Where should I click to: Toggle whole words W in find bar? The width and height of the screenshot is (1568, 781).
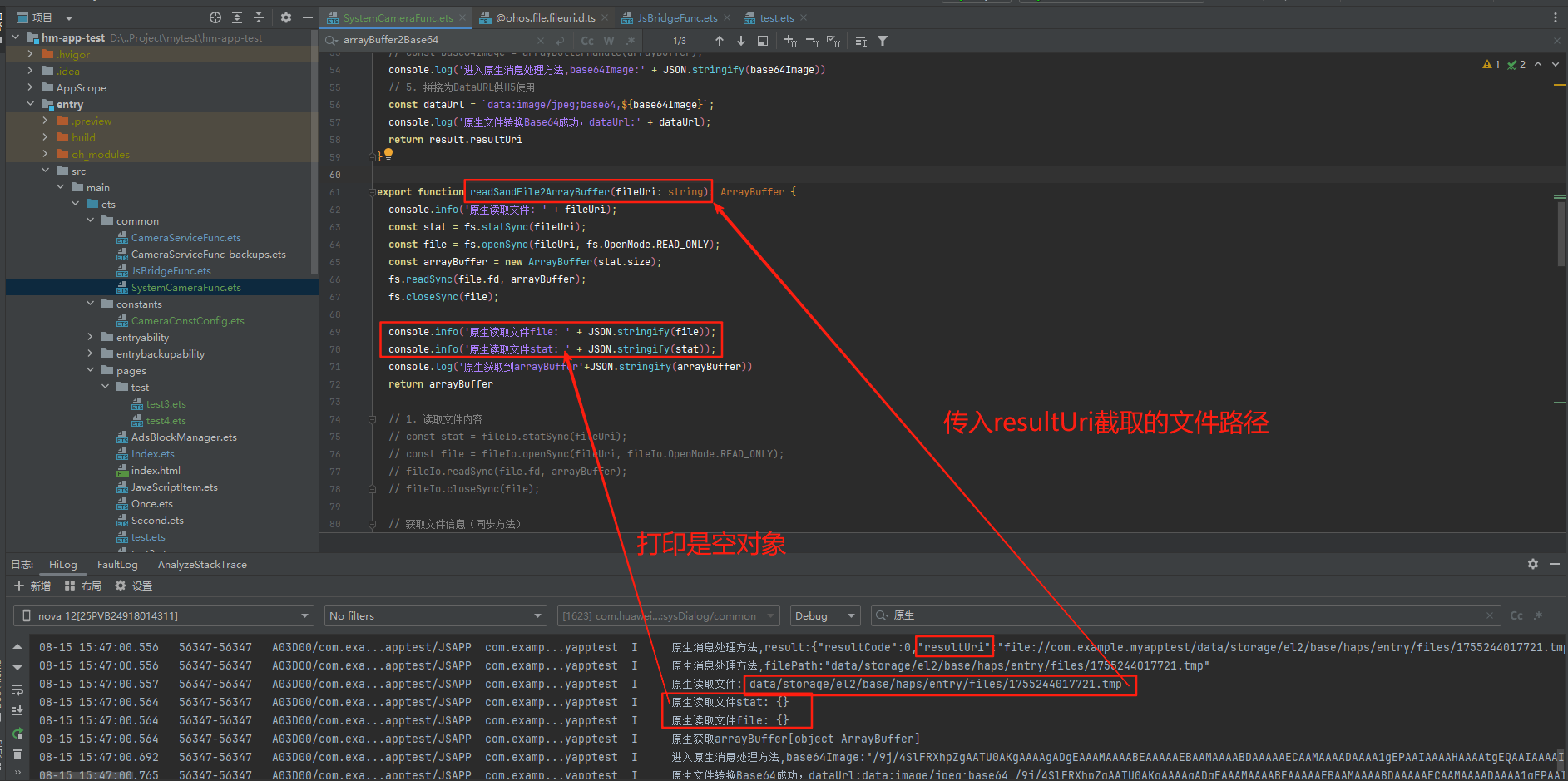(609, 41)
